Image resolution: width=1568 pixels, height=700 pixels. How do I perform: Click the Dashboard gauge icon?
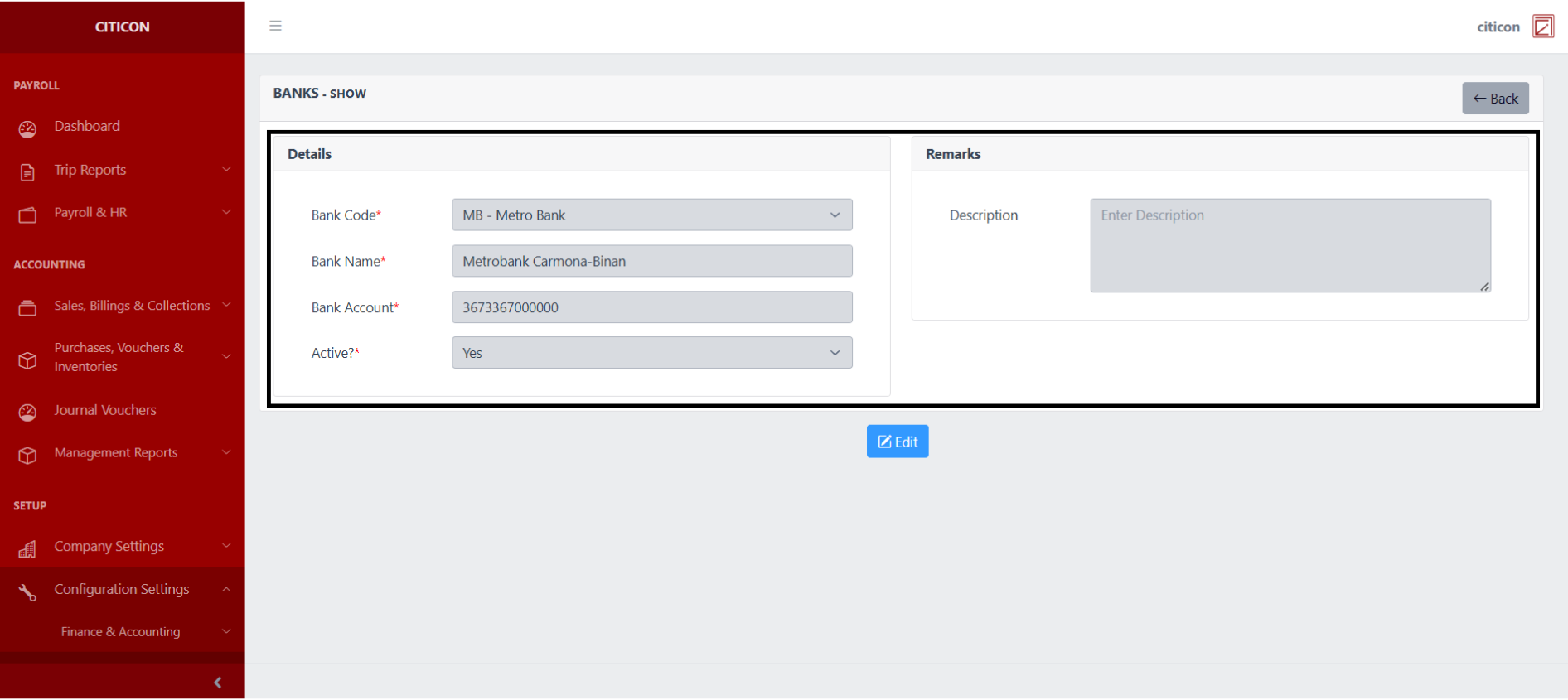[x=27, y=128]
